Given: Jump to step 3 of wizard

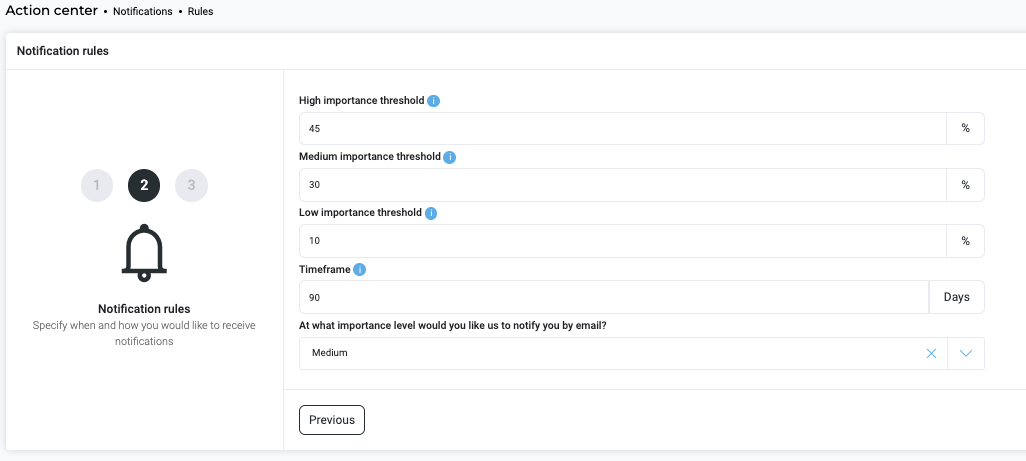Looking at the screenshot, I should pyautogui.click(x=191, y=185).
